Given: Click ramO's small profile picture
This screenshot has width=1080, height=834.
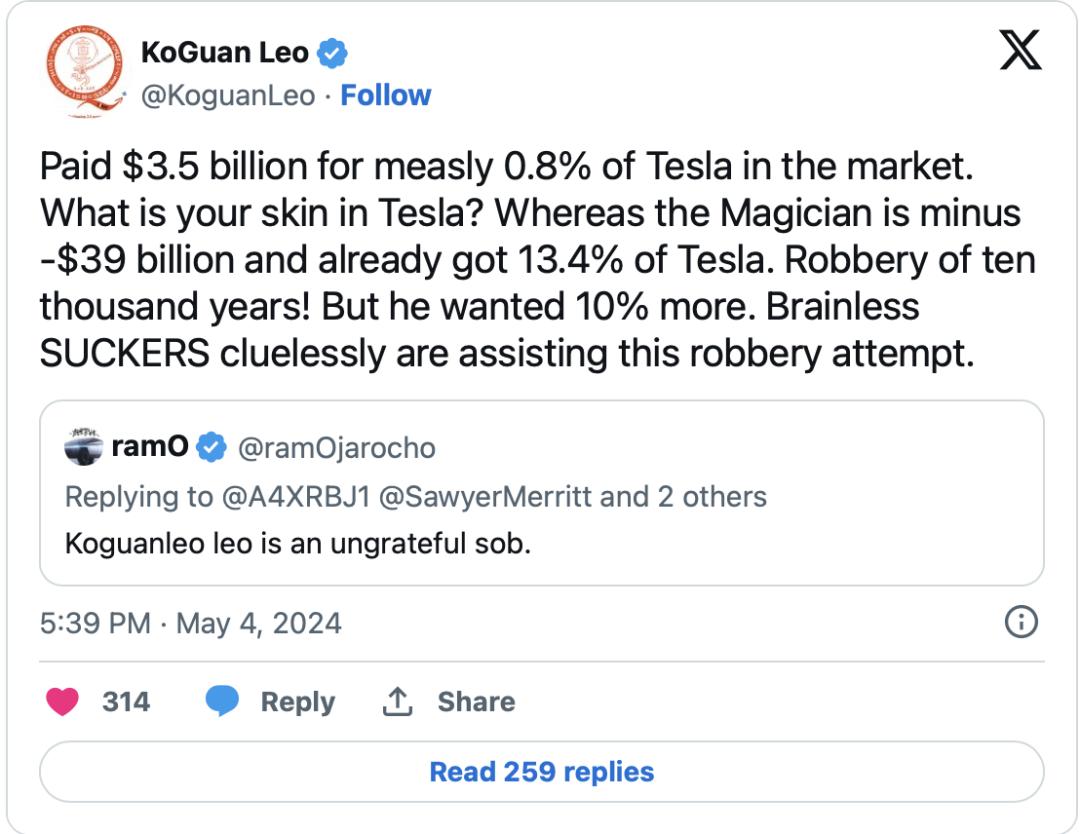Looking at the screenshot, I should [x=84, y=447].
